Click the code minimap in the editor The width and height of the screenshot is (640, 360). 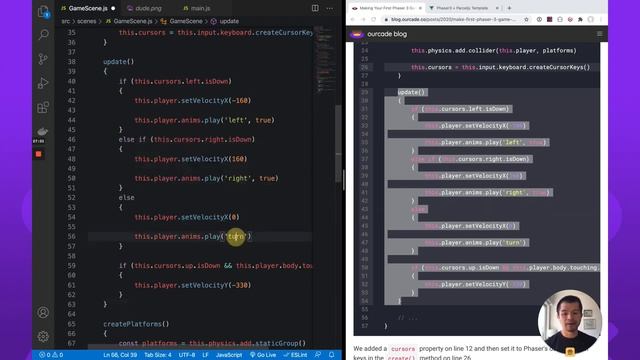click(x=325, y=59)
